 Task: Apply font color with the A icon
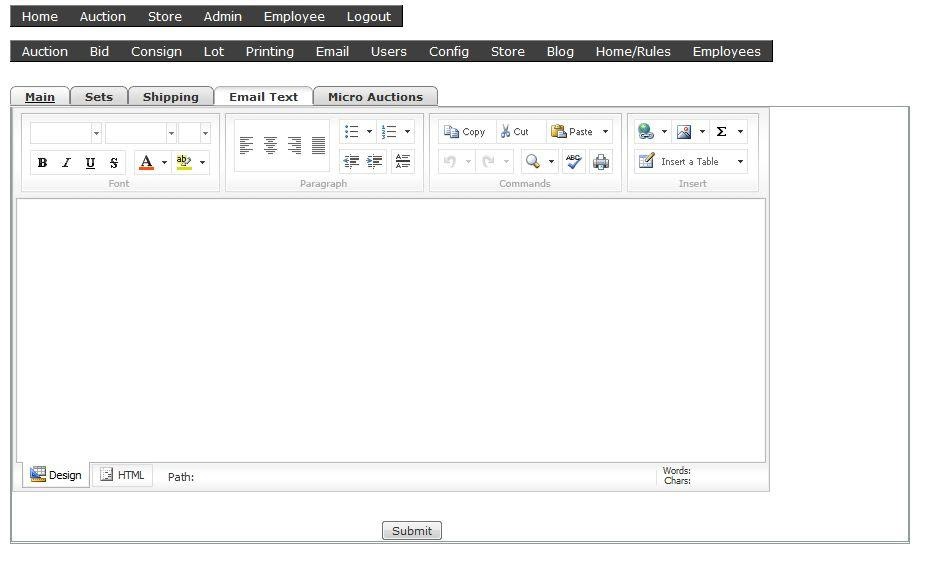146,162
